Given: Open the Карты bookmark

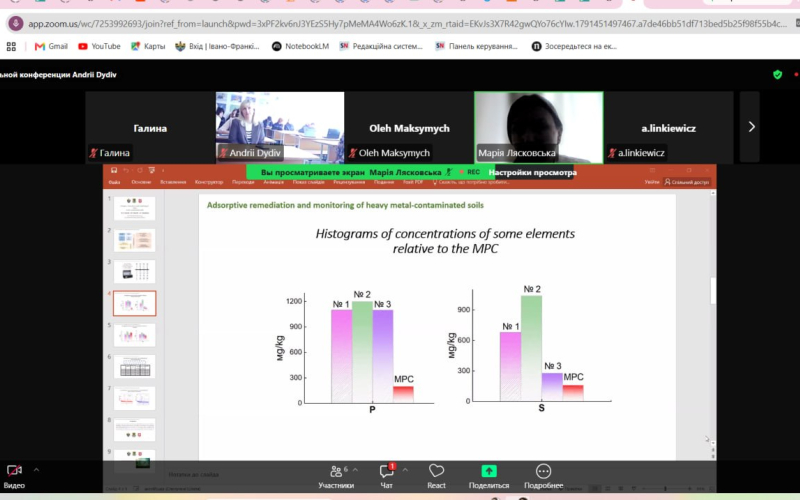Looking at the screenshot, I should tap(148, 46).
